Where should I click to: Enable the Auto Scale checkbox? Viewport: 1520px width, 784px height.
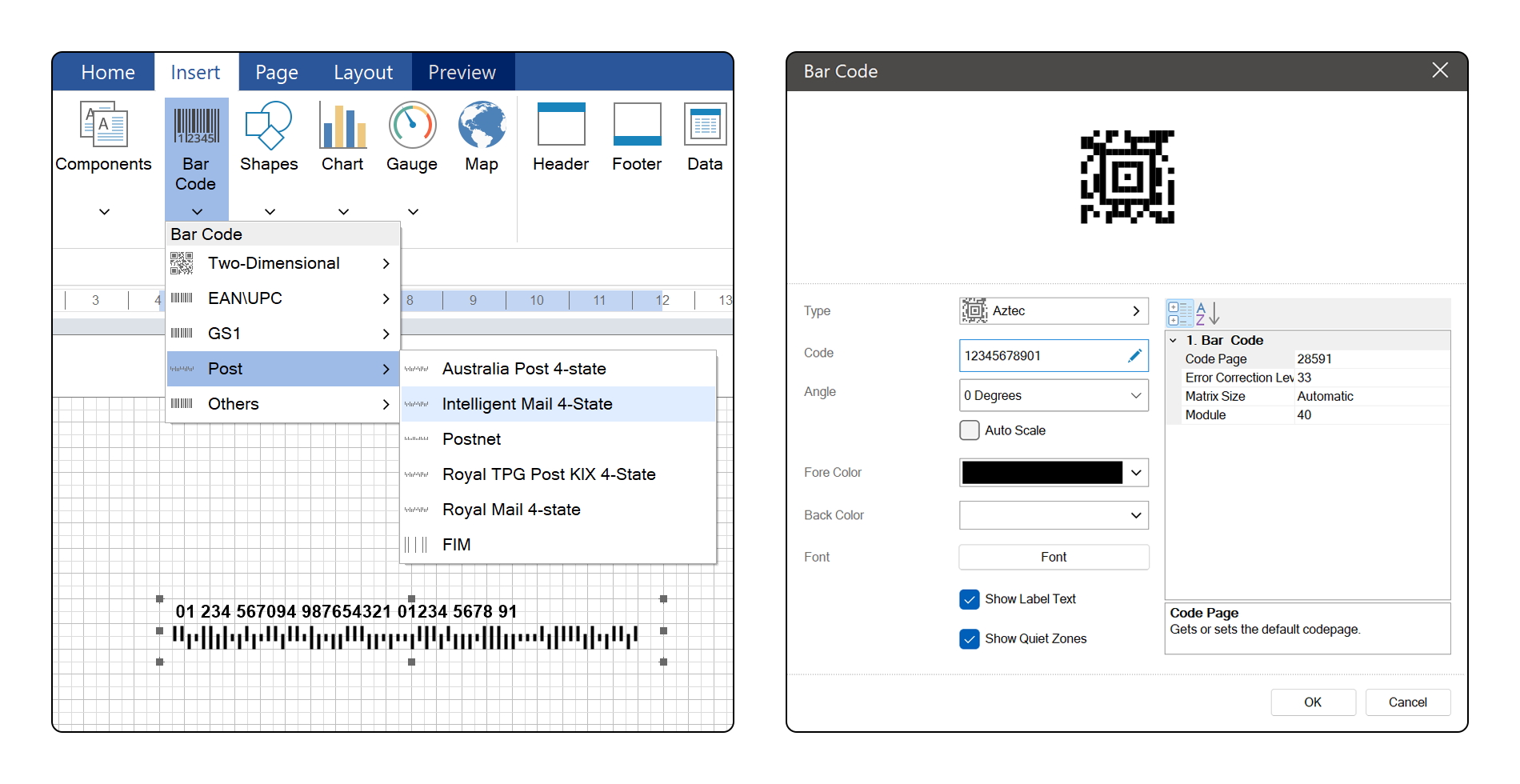point(969,430)
